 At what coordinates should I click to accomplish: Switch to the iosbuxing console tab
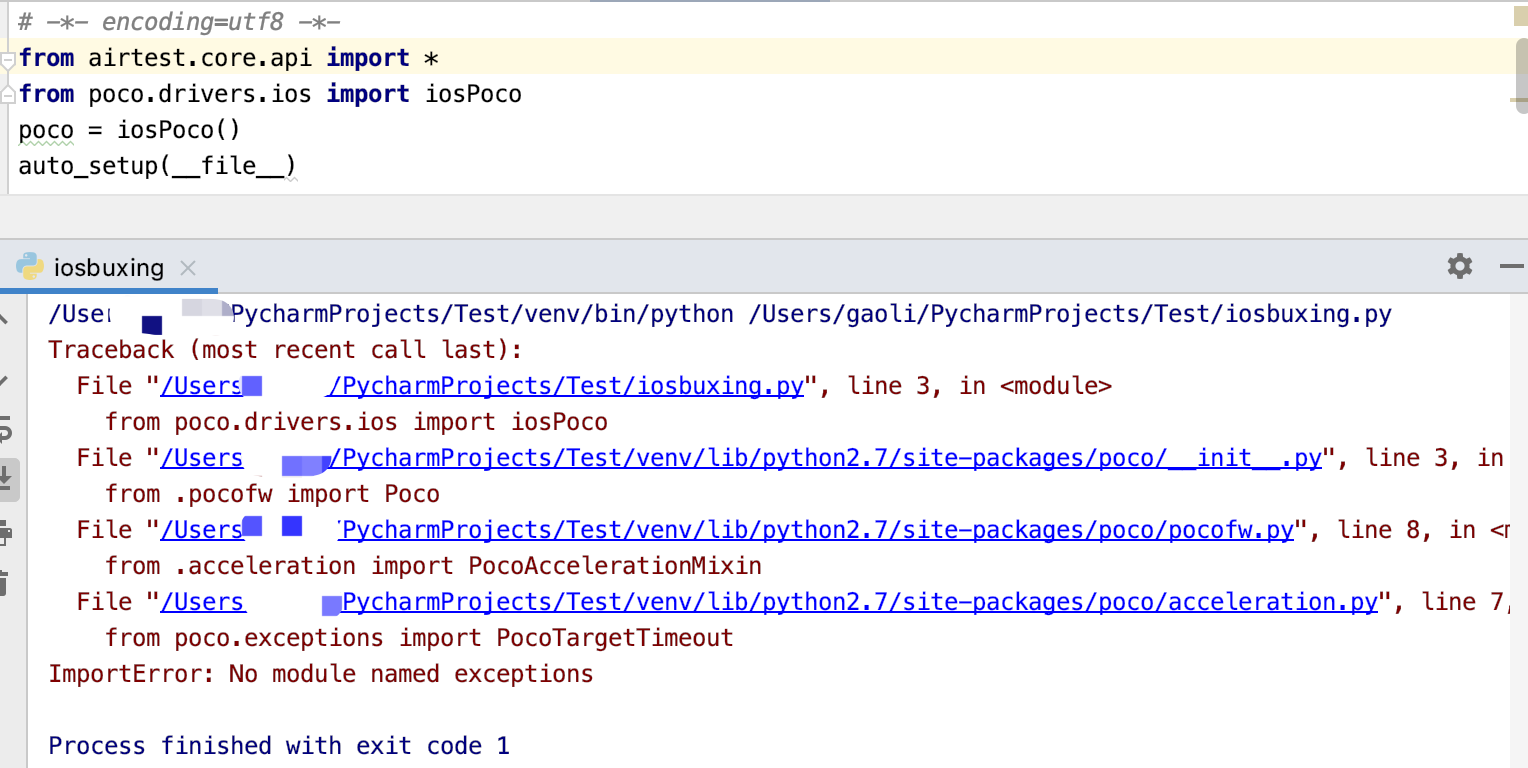tap(108, 267)
